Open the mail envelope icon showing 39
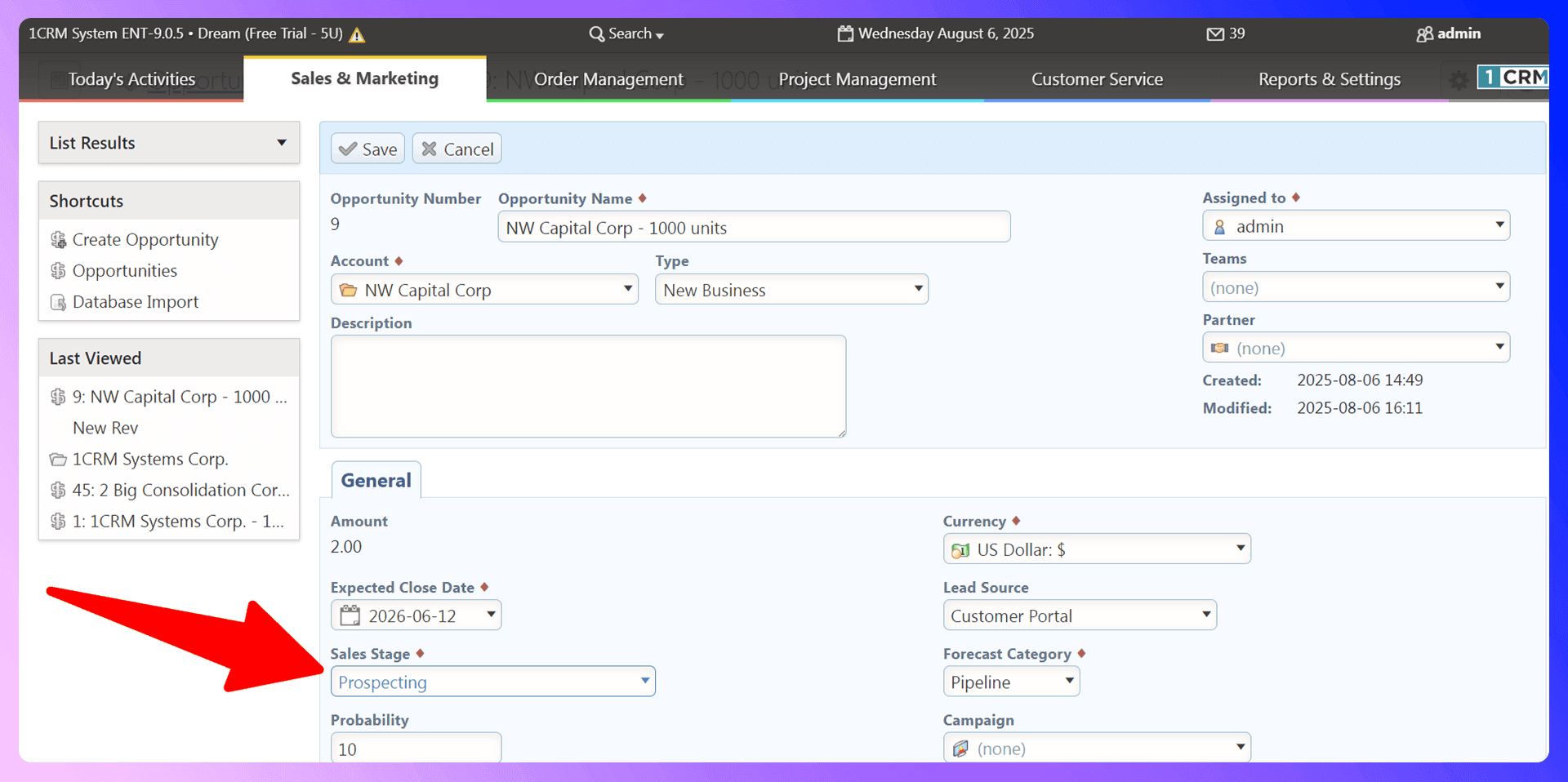 [1215, 34]
